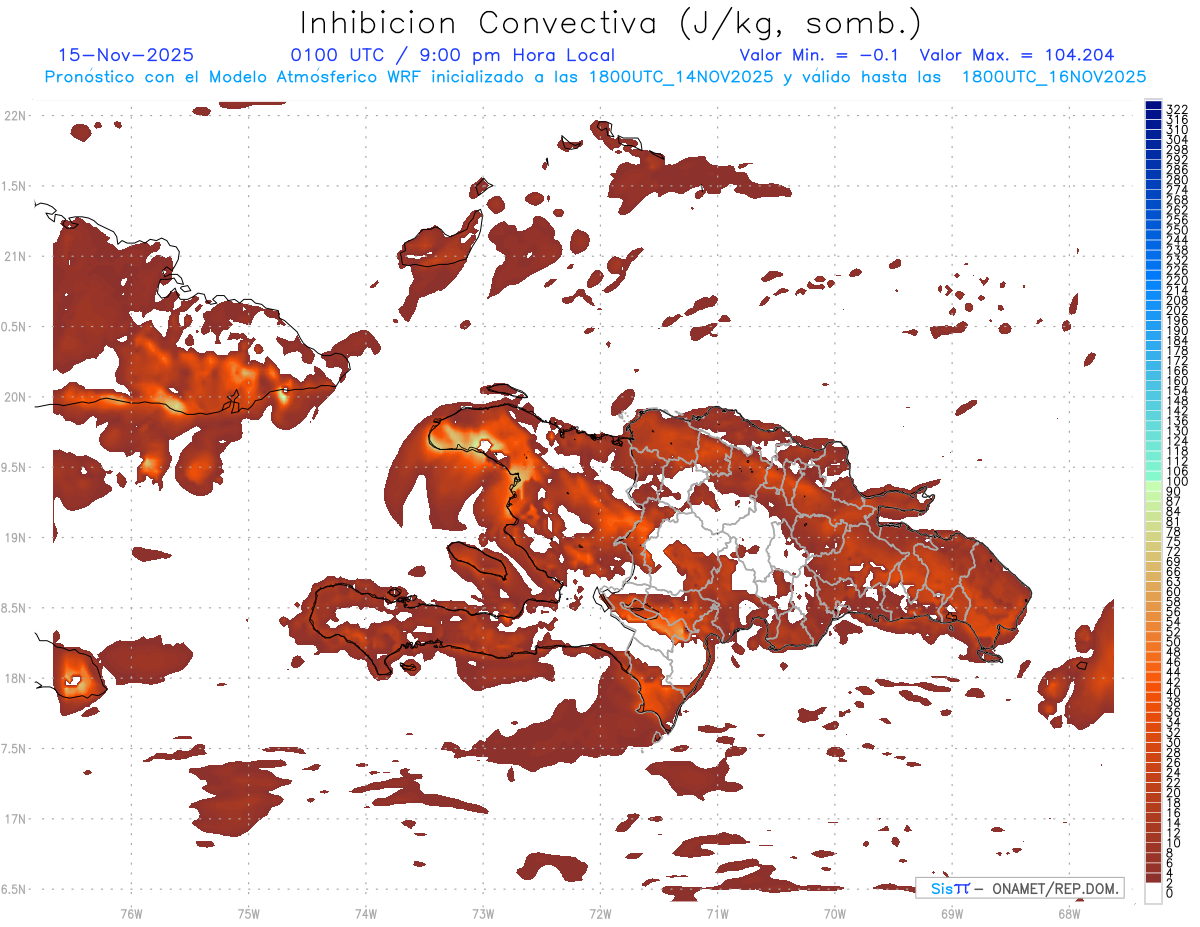Click the '100' colorbar value label

[x=1177, y=482]
